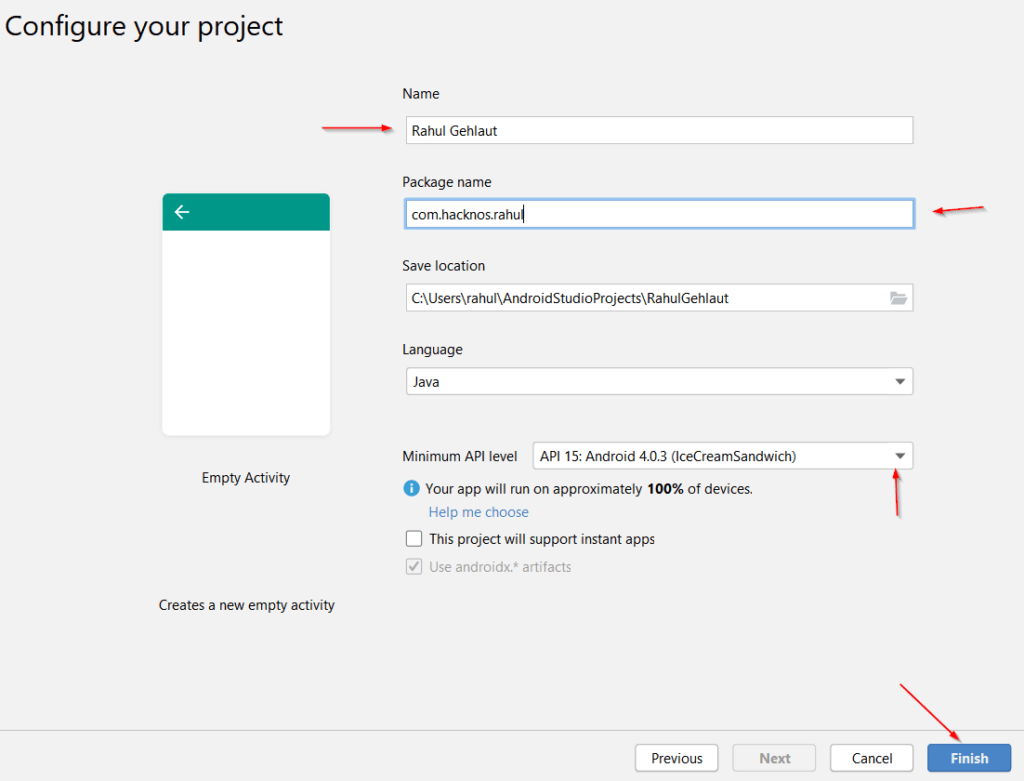Click the Cancel button
Viewport: 1024px width, 781px height.
872,758
